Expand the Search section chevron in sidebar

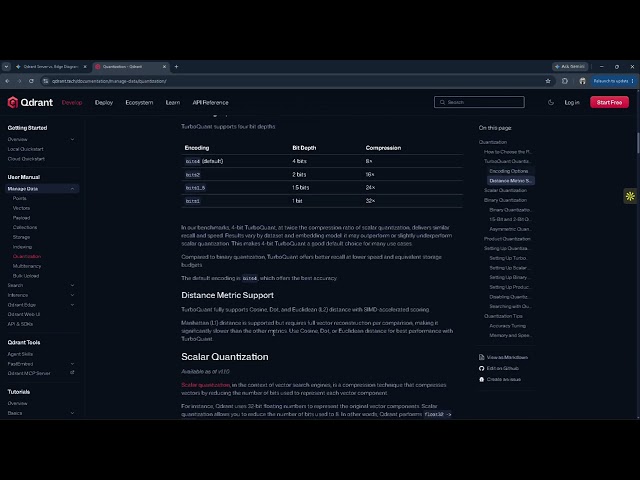(x=72, y=285)
